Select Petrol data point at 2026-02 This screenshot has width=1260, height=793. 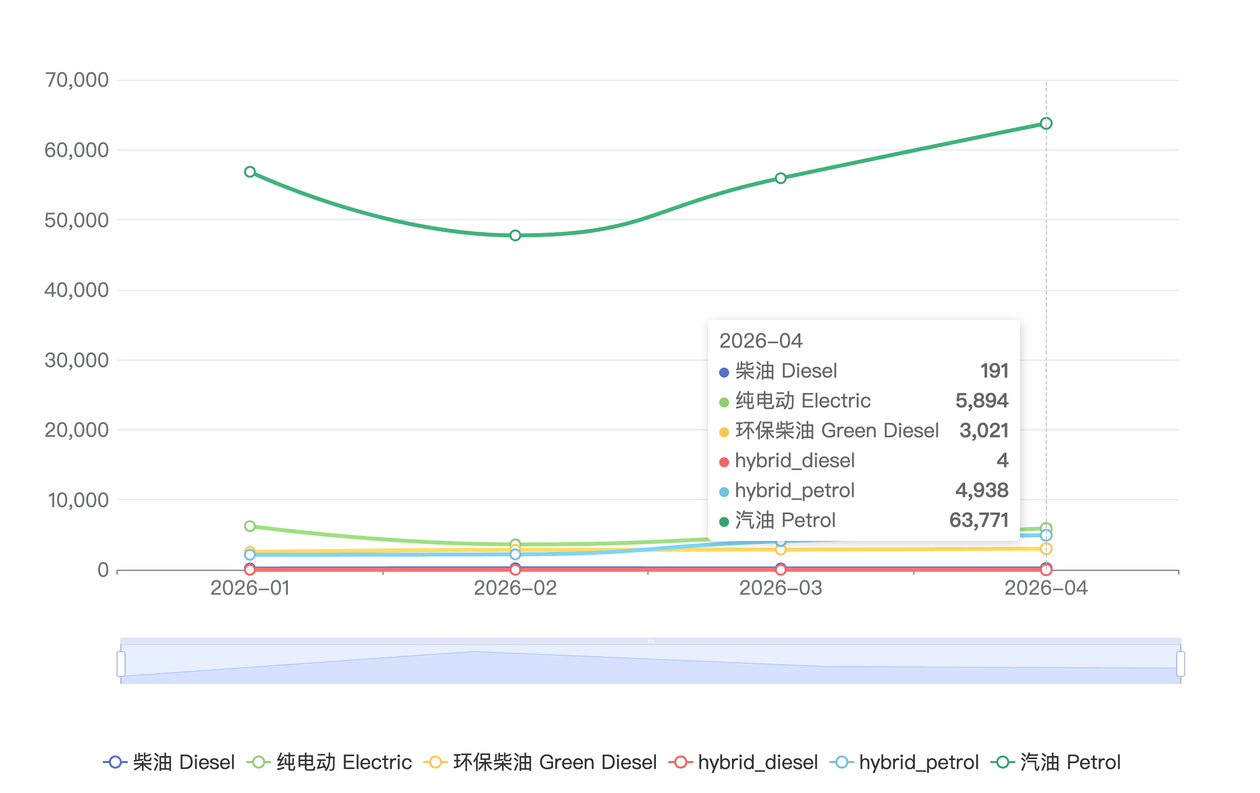pyautogui.click(x=516, y=236)
